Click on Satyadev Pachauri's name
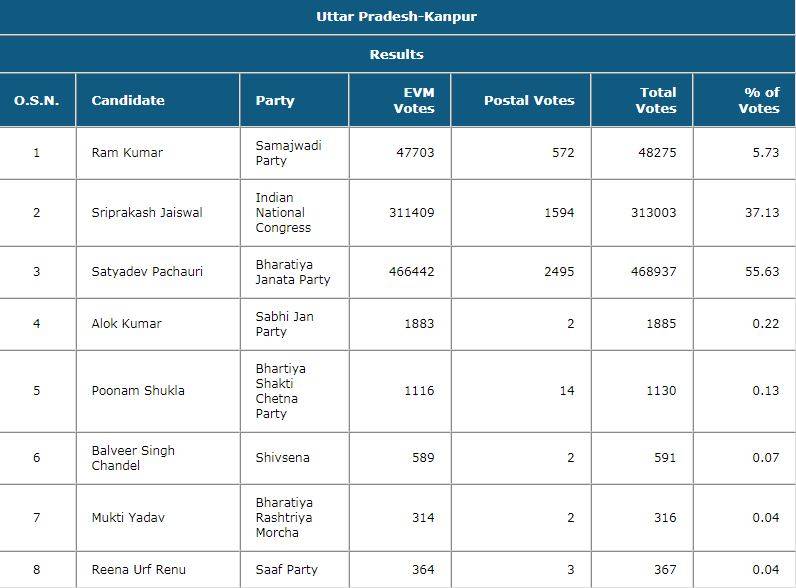Viewport: 796px width, 588px height. [147, 272]
